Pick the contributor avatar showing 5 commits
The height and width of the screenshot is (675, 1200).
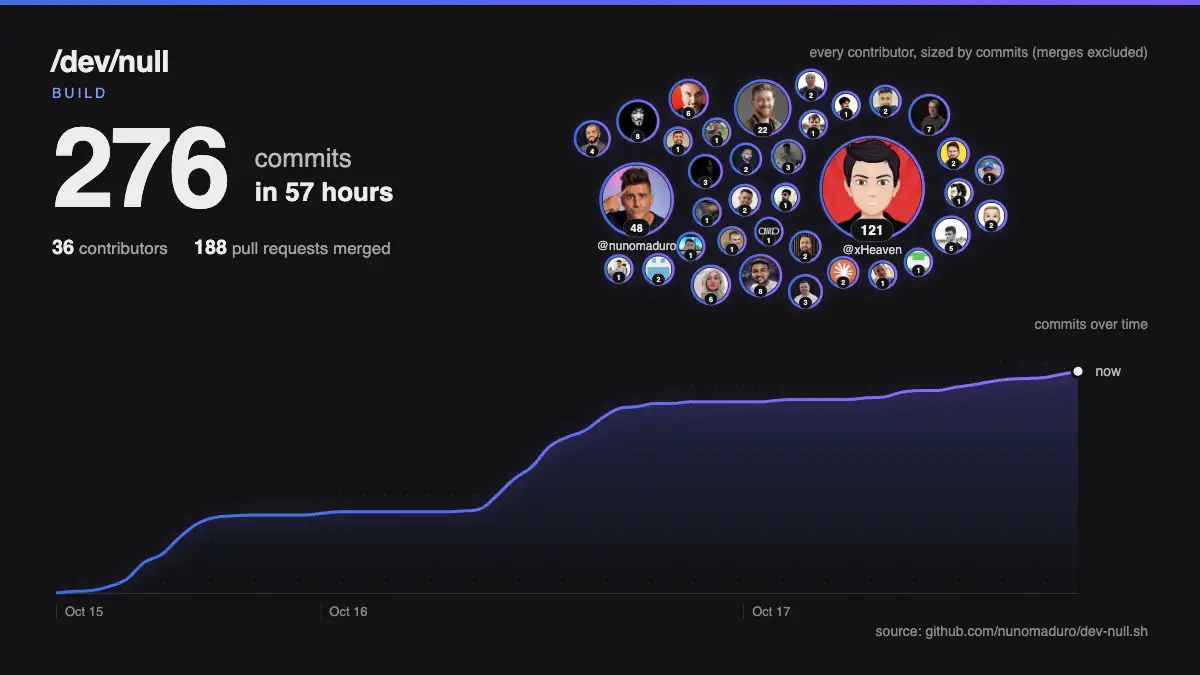click(x=951, y=235)
